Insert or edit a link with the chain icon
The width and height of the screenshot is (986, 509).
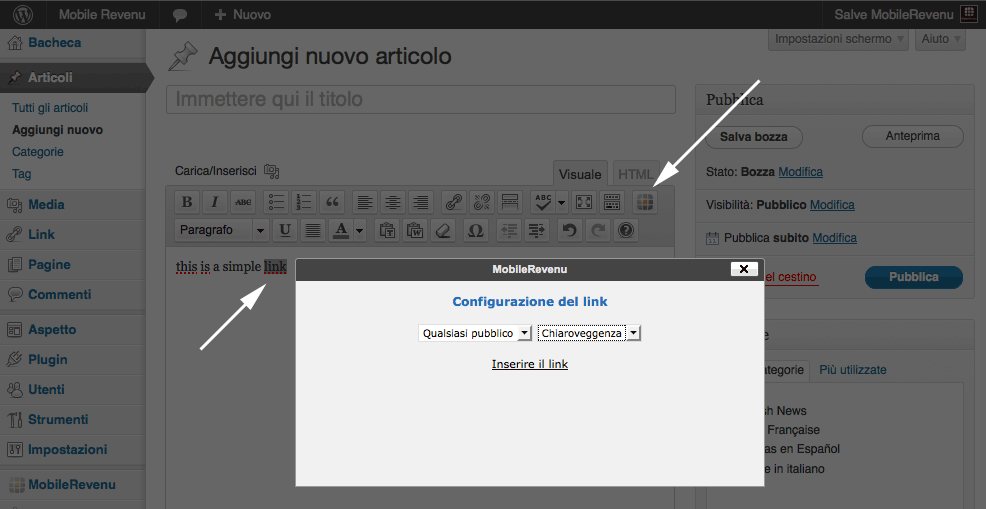click(454, 202)
